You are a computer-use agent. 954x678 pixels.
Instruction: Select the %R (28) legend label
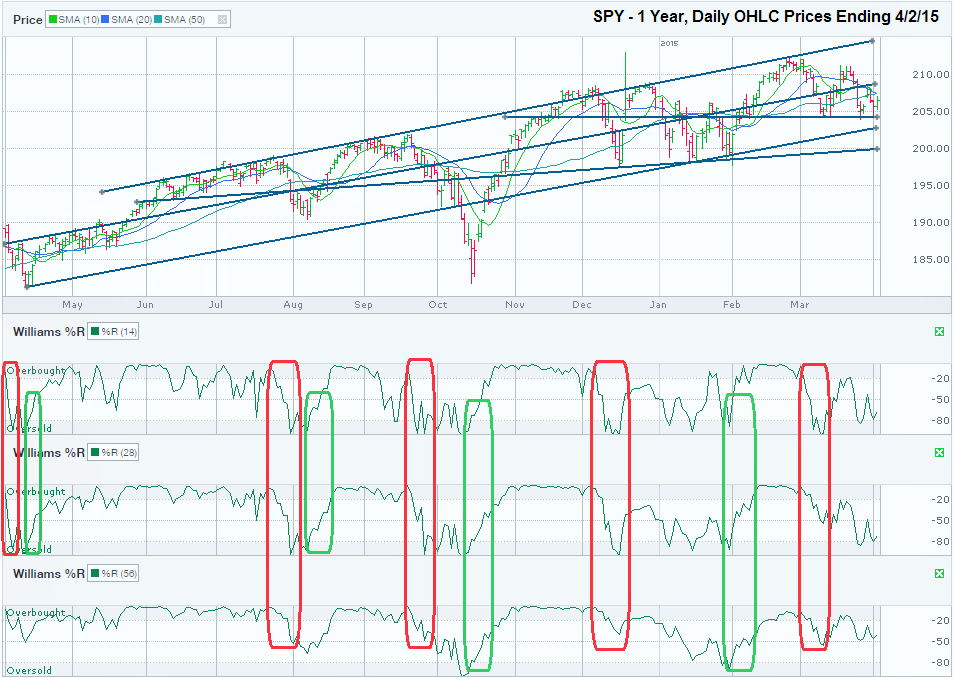(x=119, y=452)
